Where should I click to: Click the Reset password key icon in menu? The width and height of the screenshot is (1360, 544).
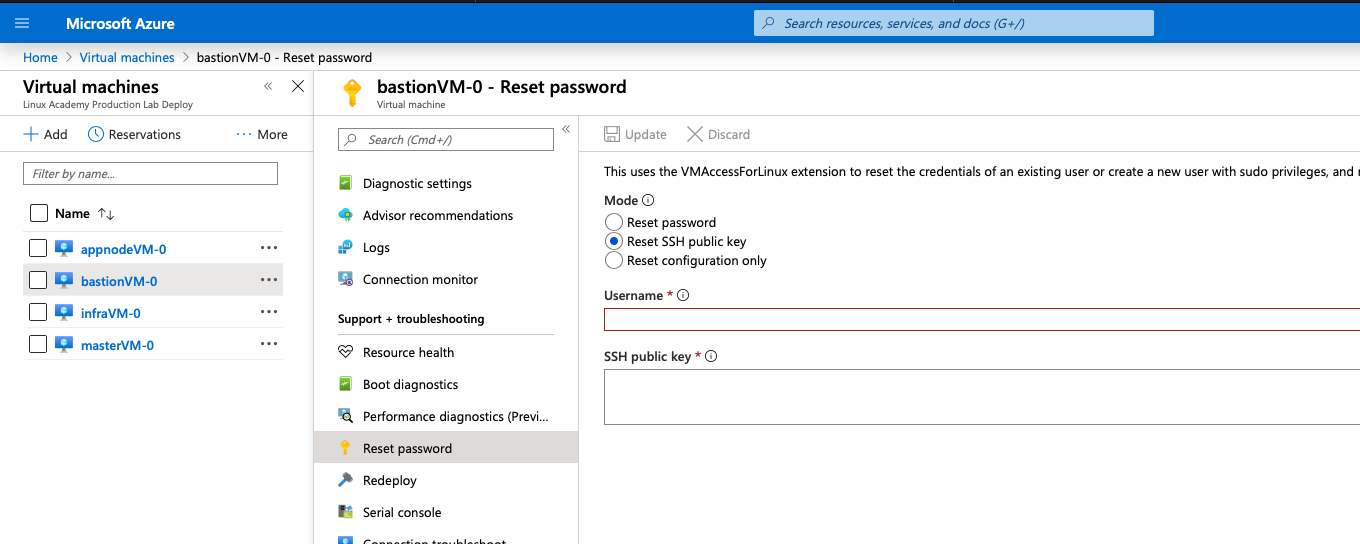tap(346, 448)
